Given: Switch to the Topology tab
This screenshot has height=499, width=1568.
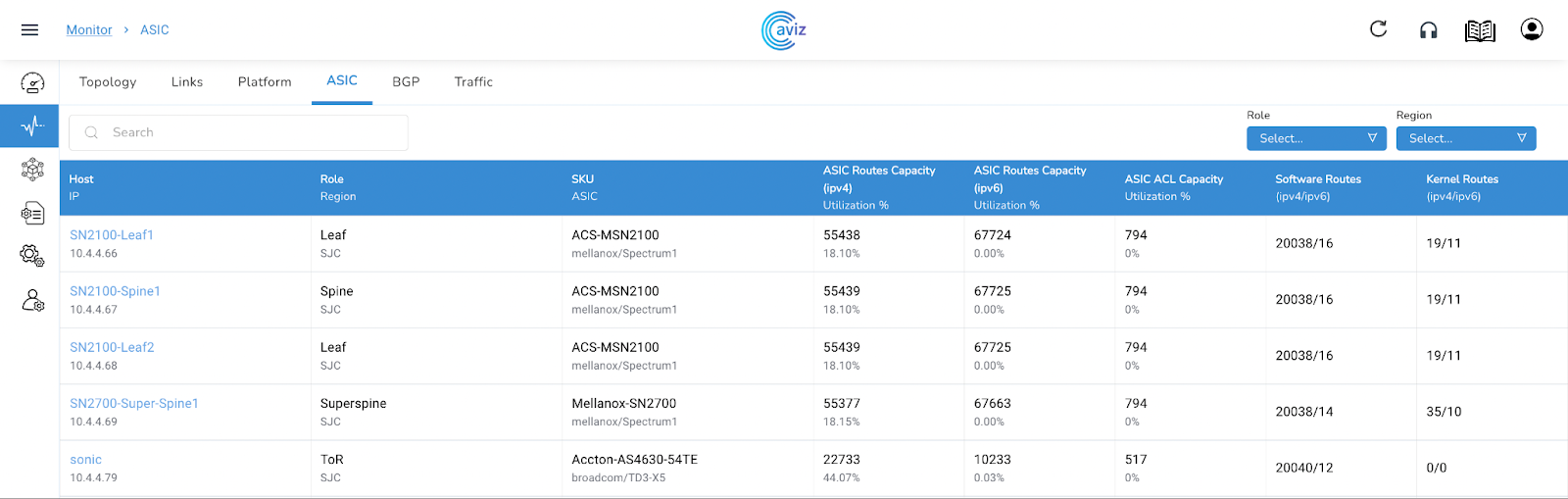Looking at the screenshot, I should 108,82.
